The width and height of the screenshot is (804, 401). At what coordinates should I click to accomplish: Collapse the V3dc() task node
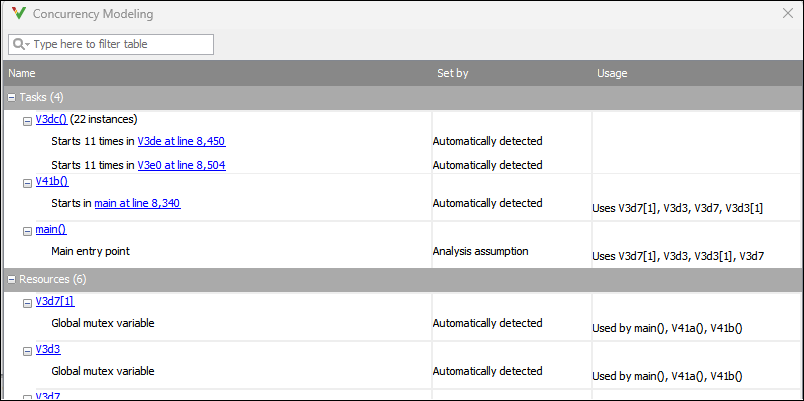tap(27, 121)
